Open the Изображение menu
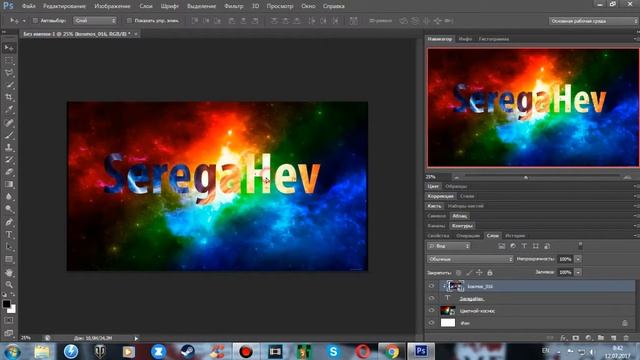Image resolution: width=640 pixels, height=360 pixels. [112, 6]
